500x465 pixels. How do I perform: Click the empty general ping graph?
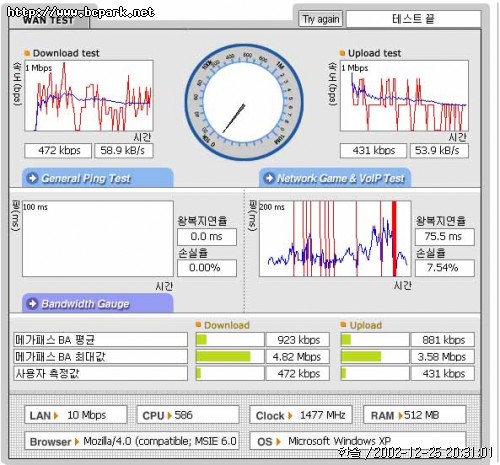[x=98, y=239]
